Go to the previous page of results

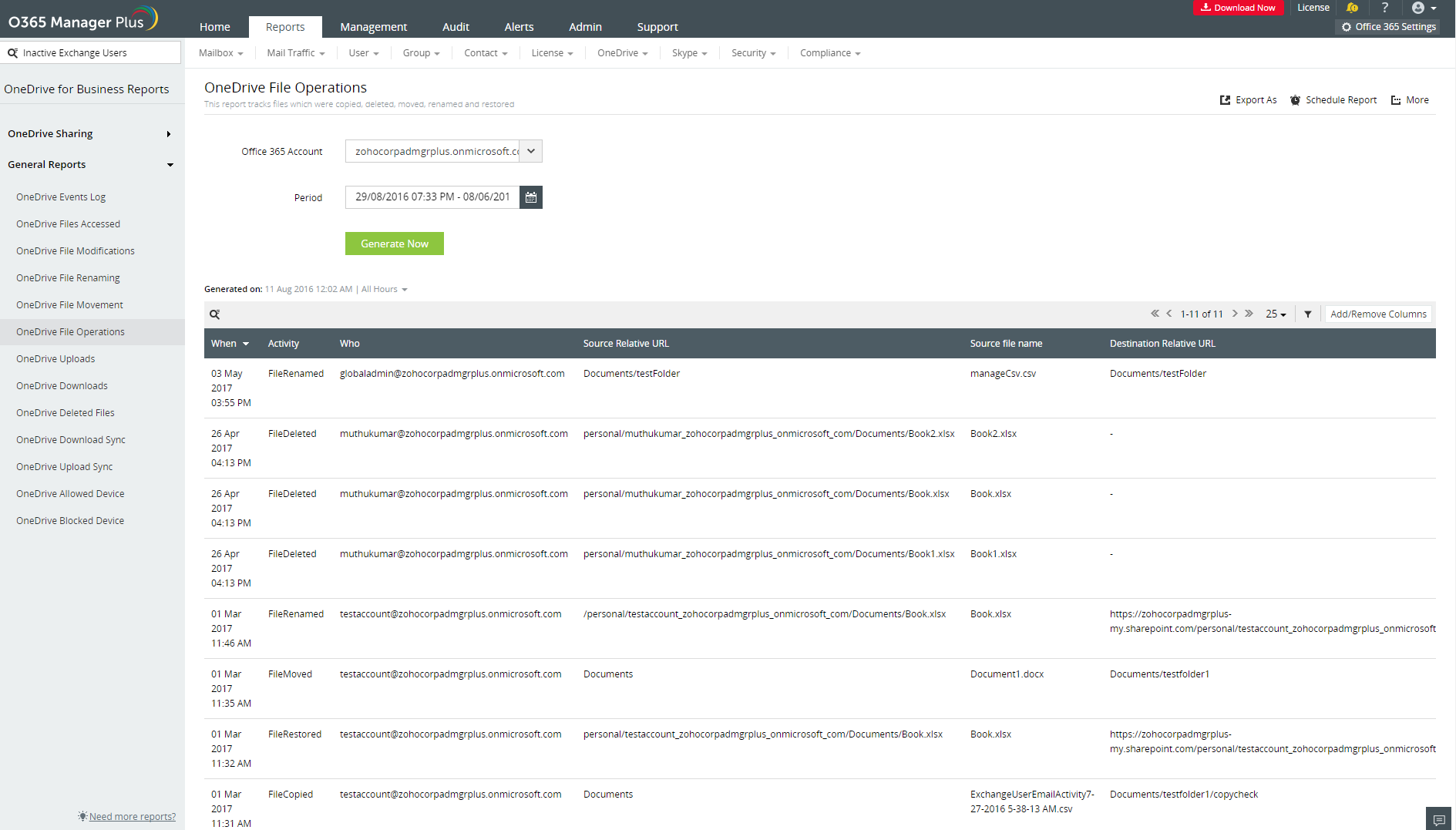point(1169,314)
